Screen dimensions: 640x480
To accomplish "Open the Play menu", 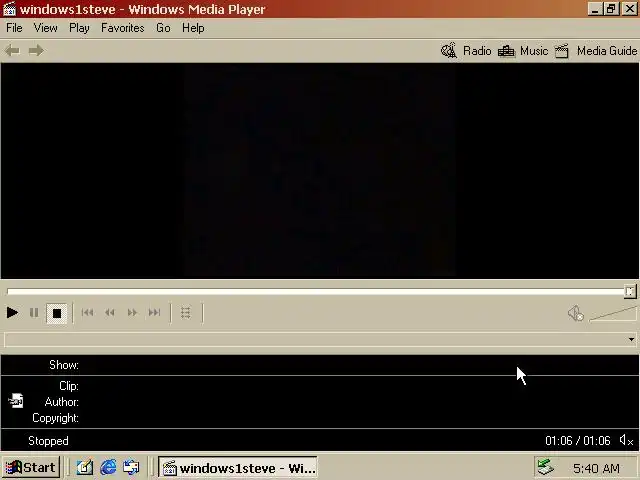I will point(79,28).
